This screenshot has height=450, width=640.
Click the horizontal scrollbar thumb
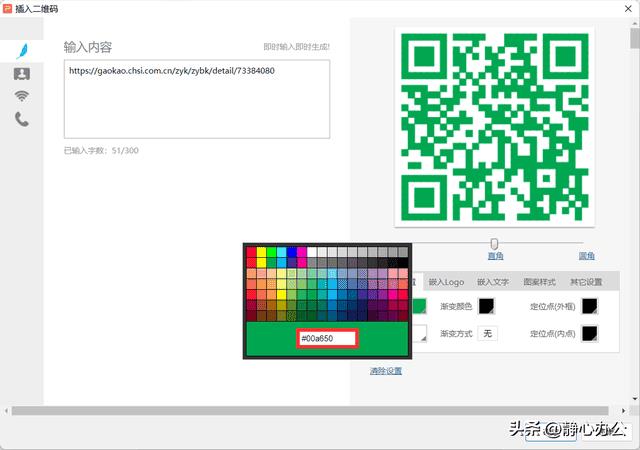point(310,410)
